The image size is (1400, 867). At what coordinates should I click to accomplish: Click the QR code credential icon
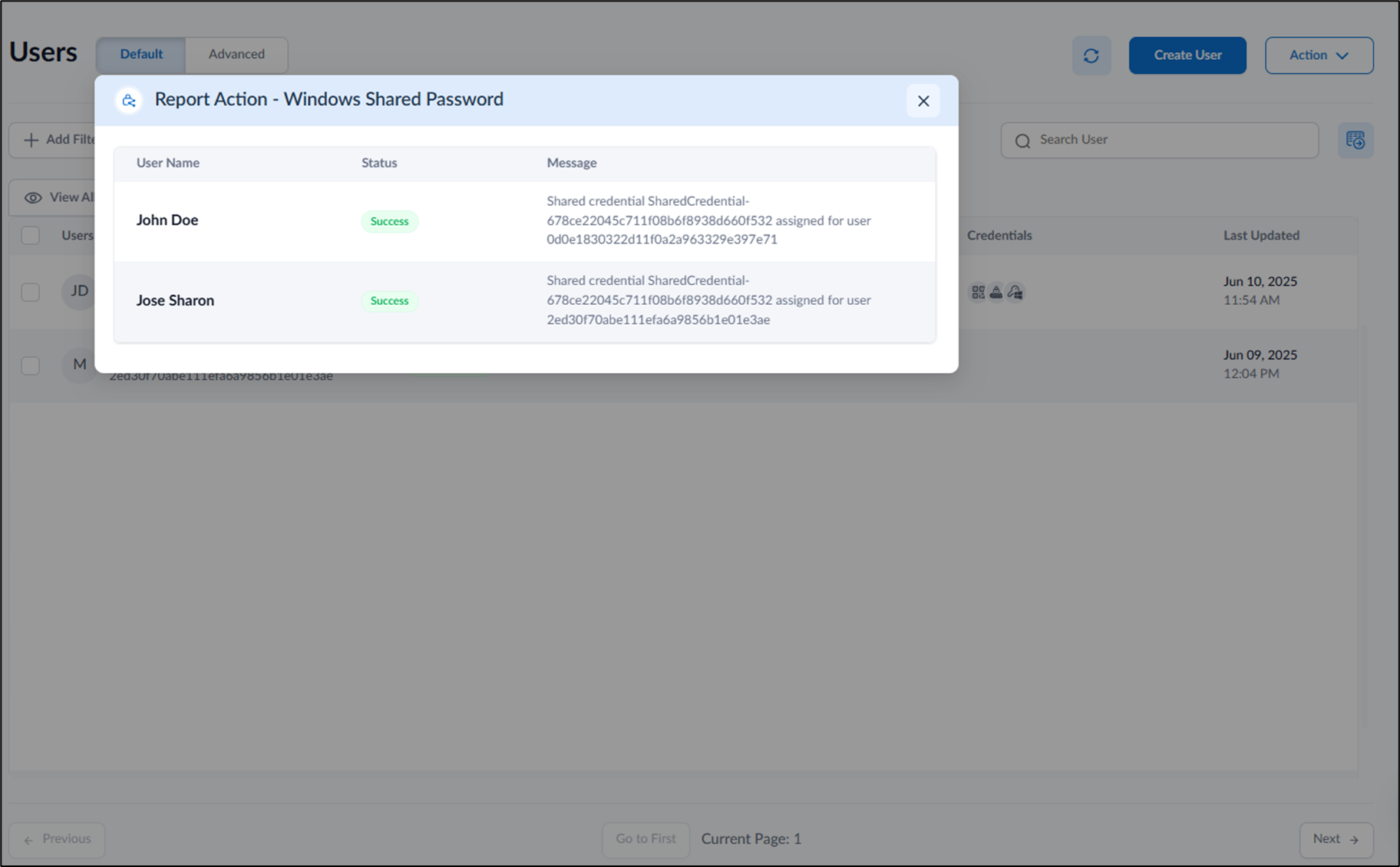[978, 292]
